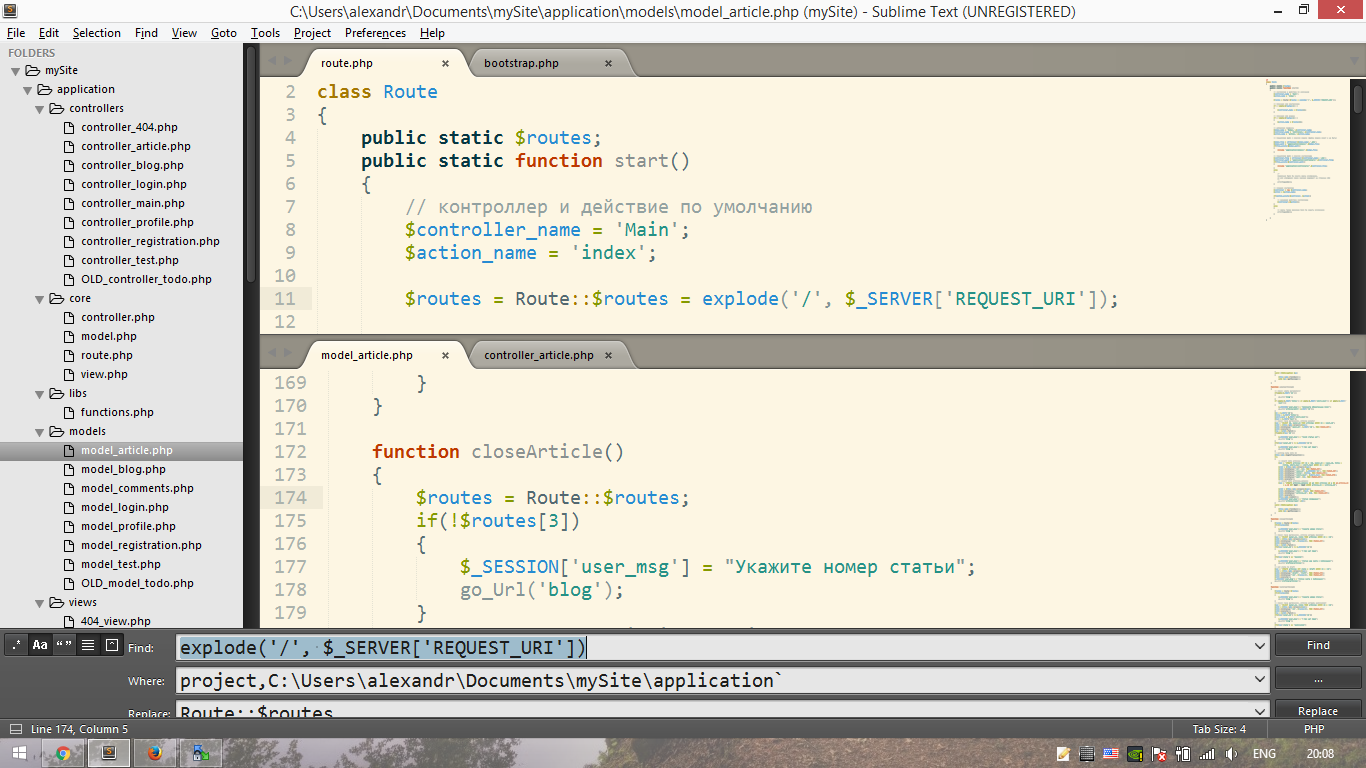The width and height of the screenshot is (1366, 768).
Task: Toggle regular expression search option
Action: point(16,645)
